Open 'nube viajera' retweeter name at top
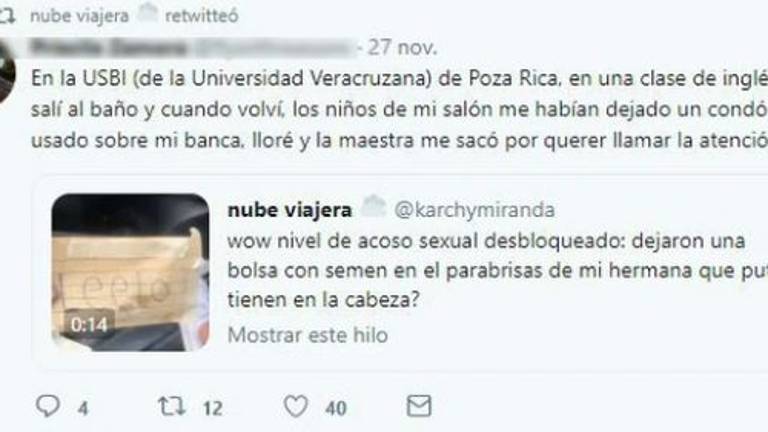The height and width of the screenshot is (432, 768). pyautogui.click(x=79, y=16)
